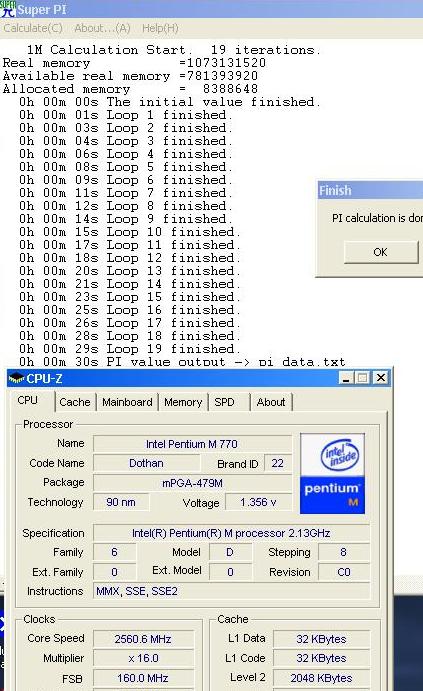This screenshot has height=691, width=423.
Task: Click the CPU-Z chip icon in title bar
Action: [16, 379]
